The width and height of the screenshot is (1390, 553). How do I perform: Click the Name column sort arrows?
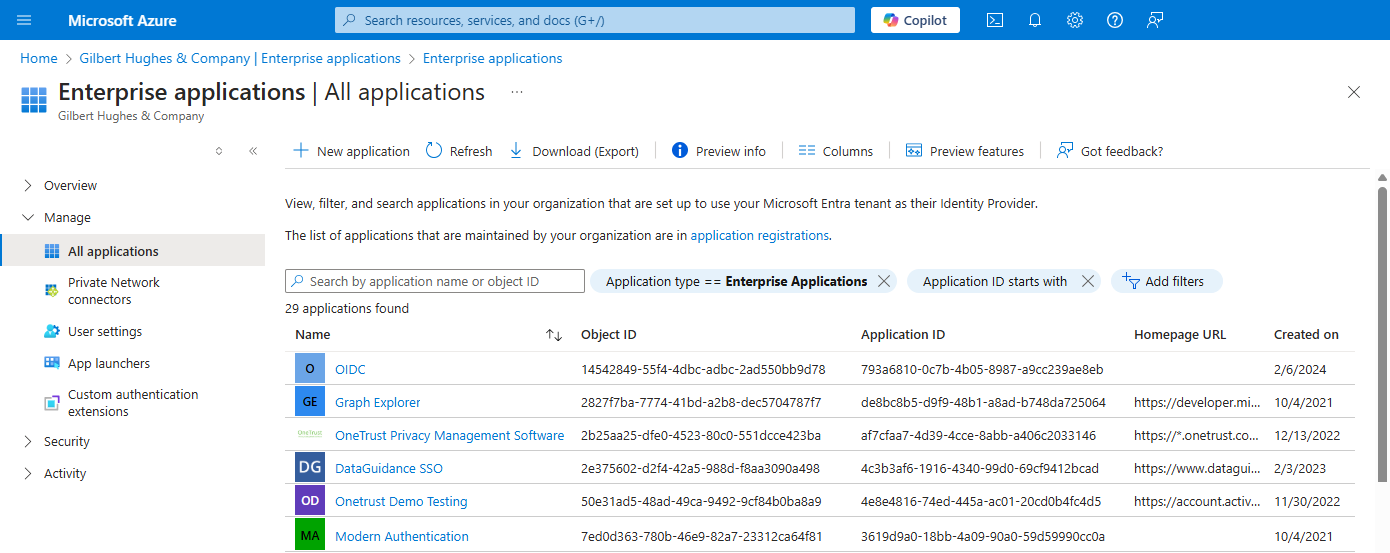pos(554,335)
